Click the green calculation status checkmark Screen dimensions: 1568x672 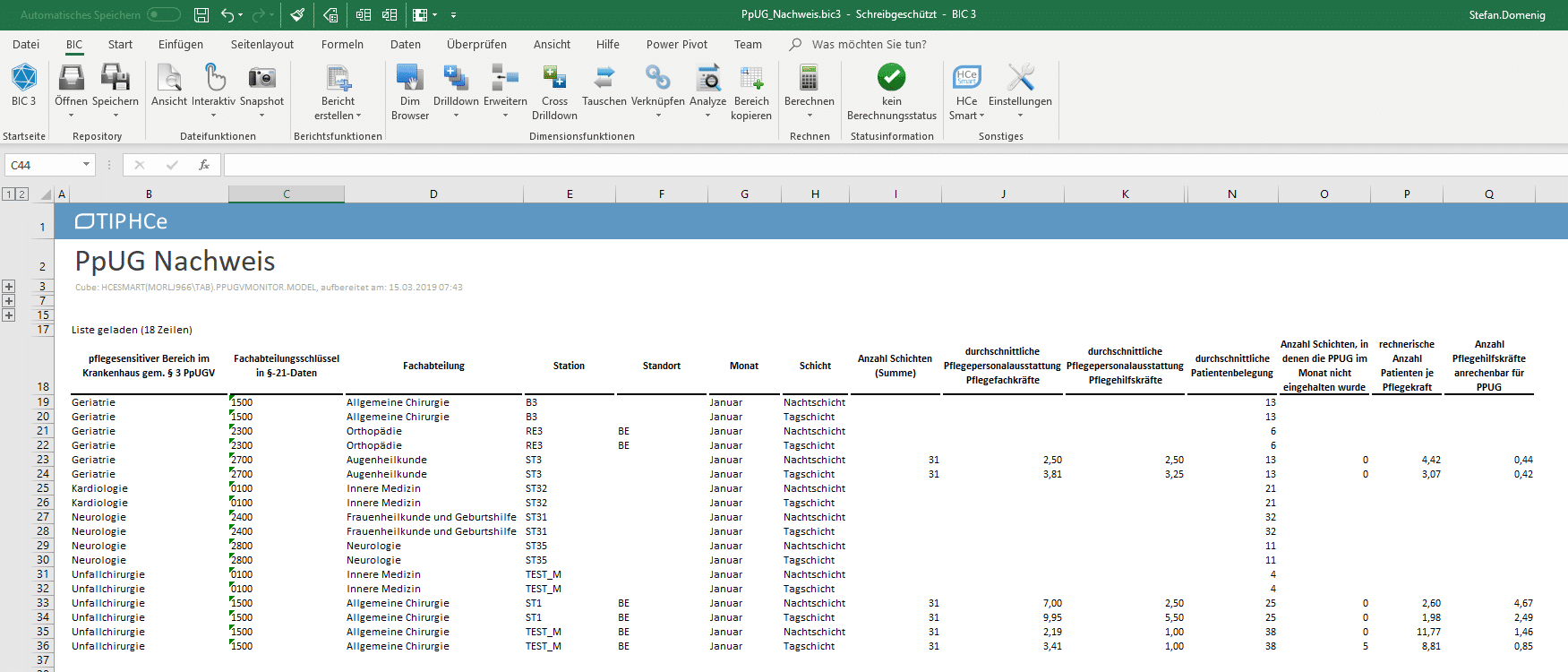[x=892, y=77]
